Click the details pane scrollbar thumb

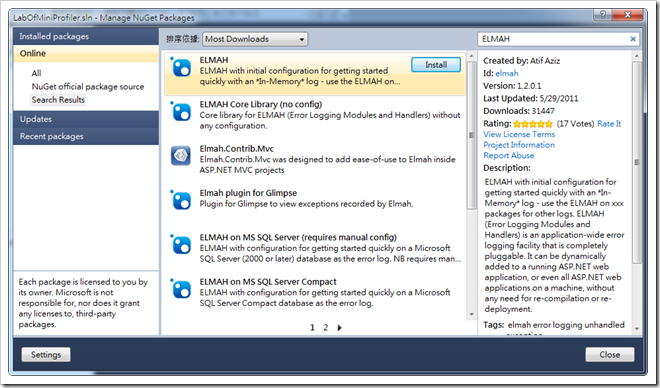click(x=636, y=162)
